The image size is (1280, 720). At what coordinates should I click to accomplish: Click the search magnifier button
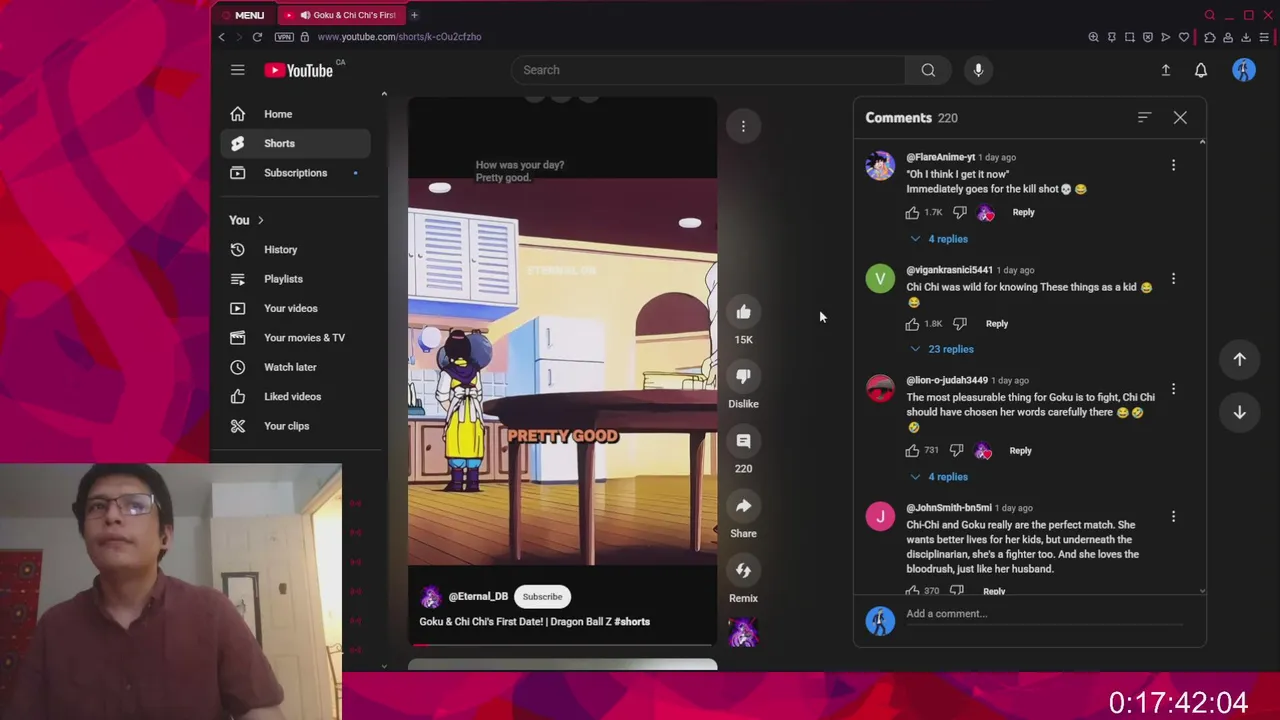coord(928,70)
